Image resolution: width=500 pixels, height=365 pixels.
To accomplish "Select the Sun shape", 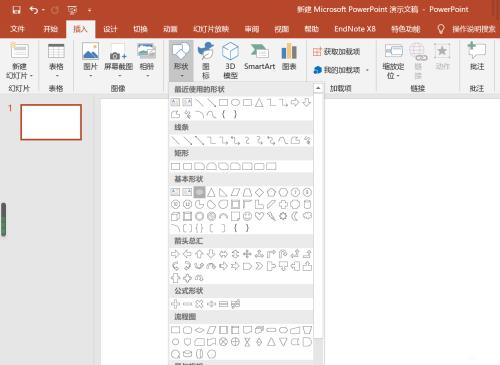I will point(283,216).
